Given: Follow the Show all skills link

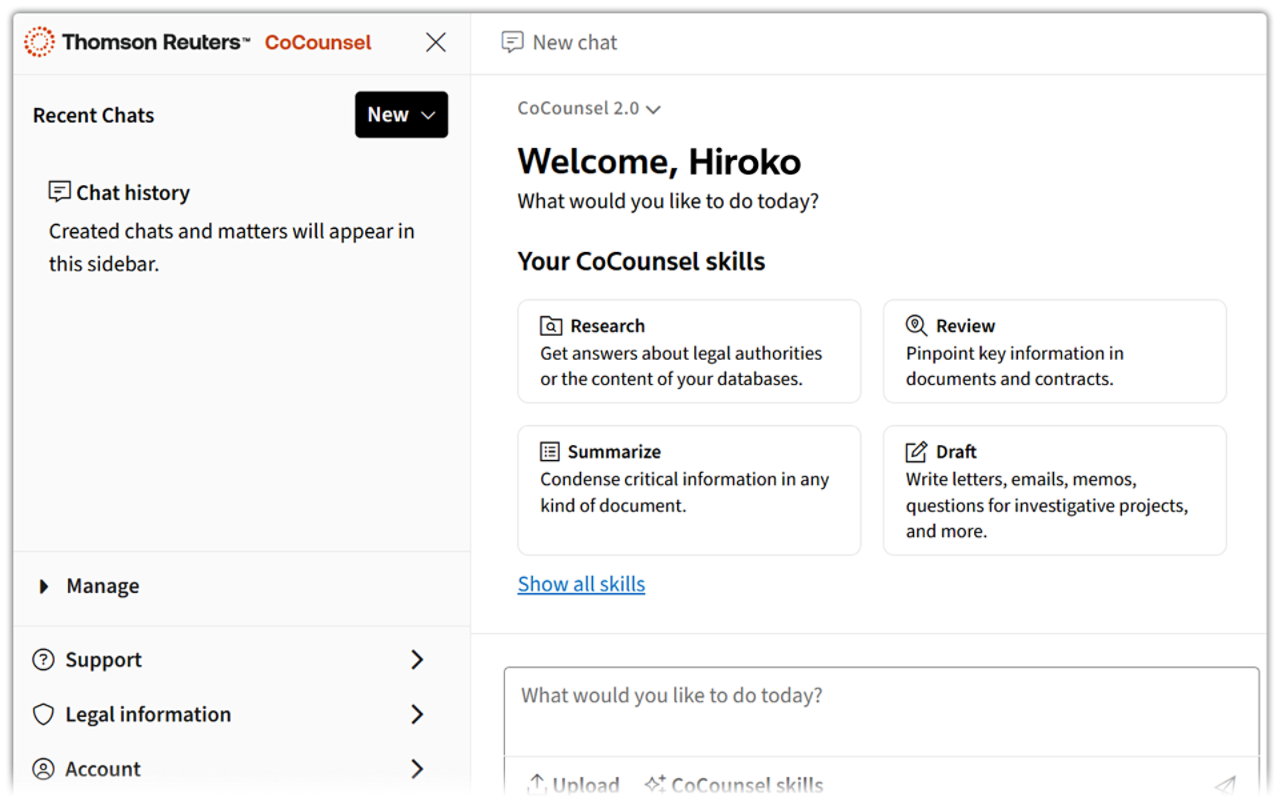Looking at the screenshot, I should tap(581, 584).
